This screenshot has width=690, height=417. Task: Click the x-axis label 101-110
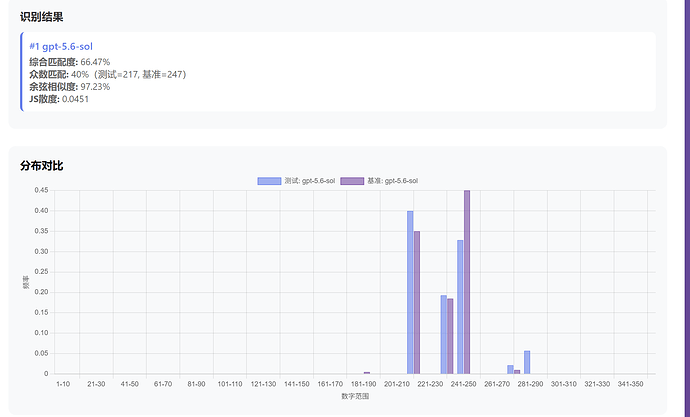coord(230,384)
